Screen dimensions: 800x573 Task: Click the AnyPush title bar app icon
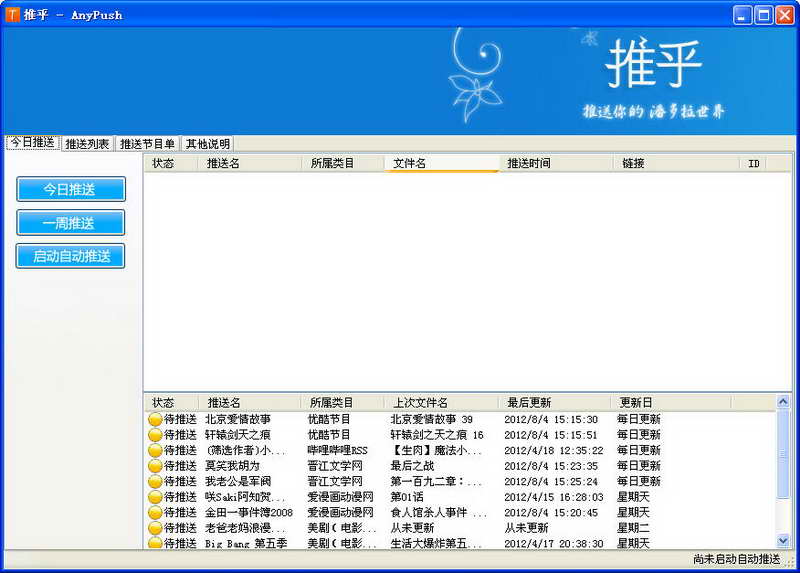[12, 15]
